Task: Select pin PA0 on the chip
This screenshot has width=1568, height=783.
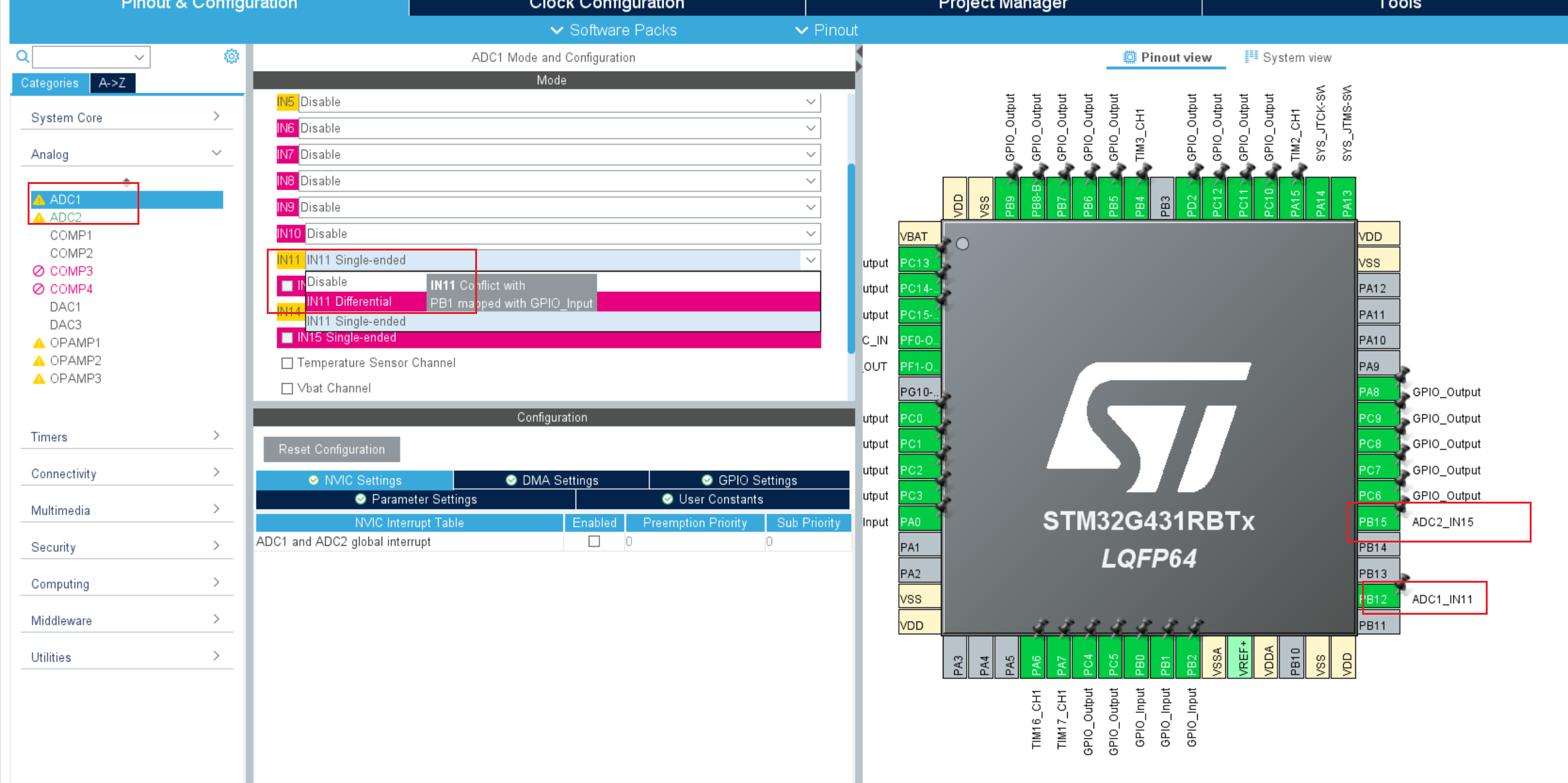Action: point(920,522)
